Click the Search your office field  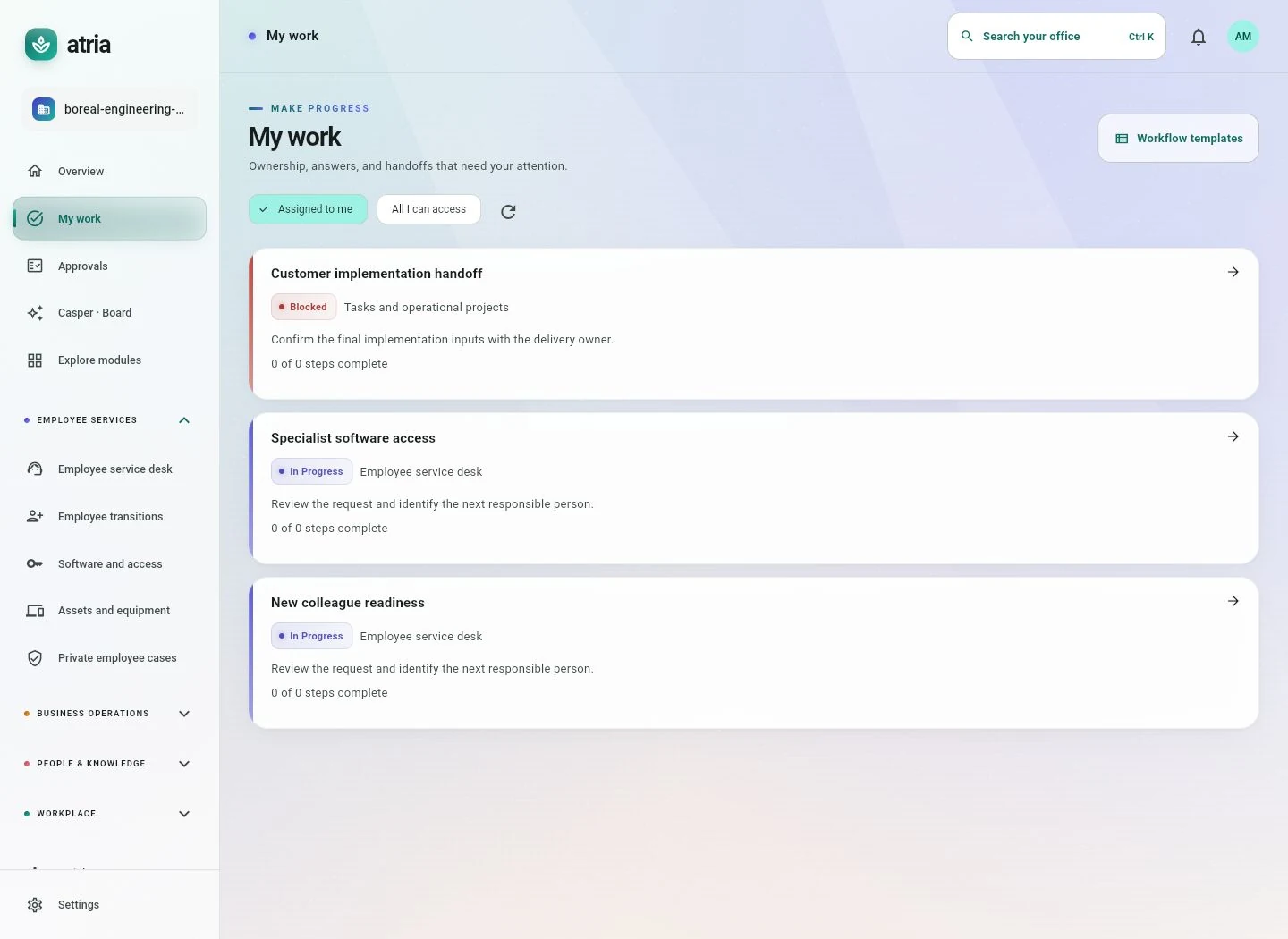coord(1056,37)
